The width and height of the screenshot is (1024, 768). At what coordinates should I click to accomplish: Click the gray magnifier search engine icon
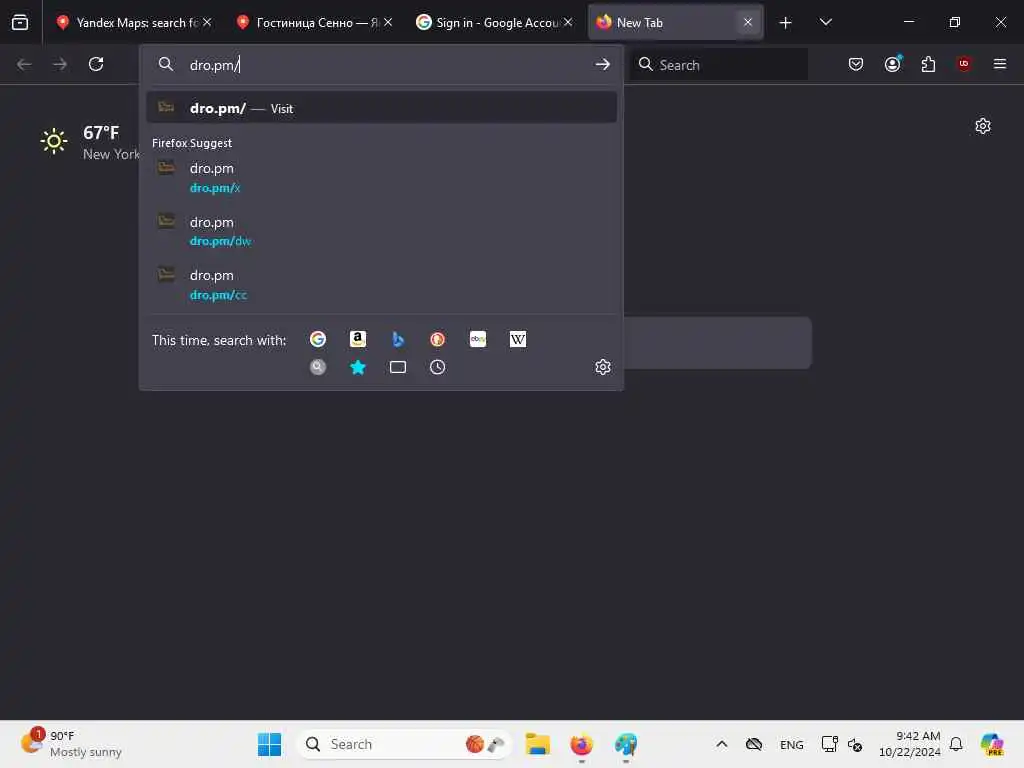(317, 367)
